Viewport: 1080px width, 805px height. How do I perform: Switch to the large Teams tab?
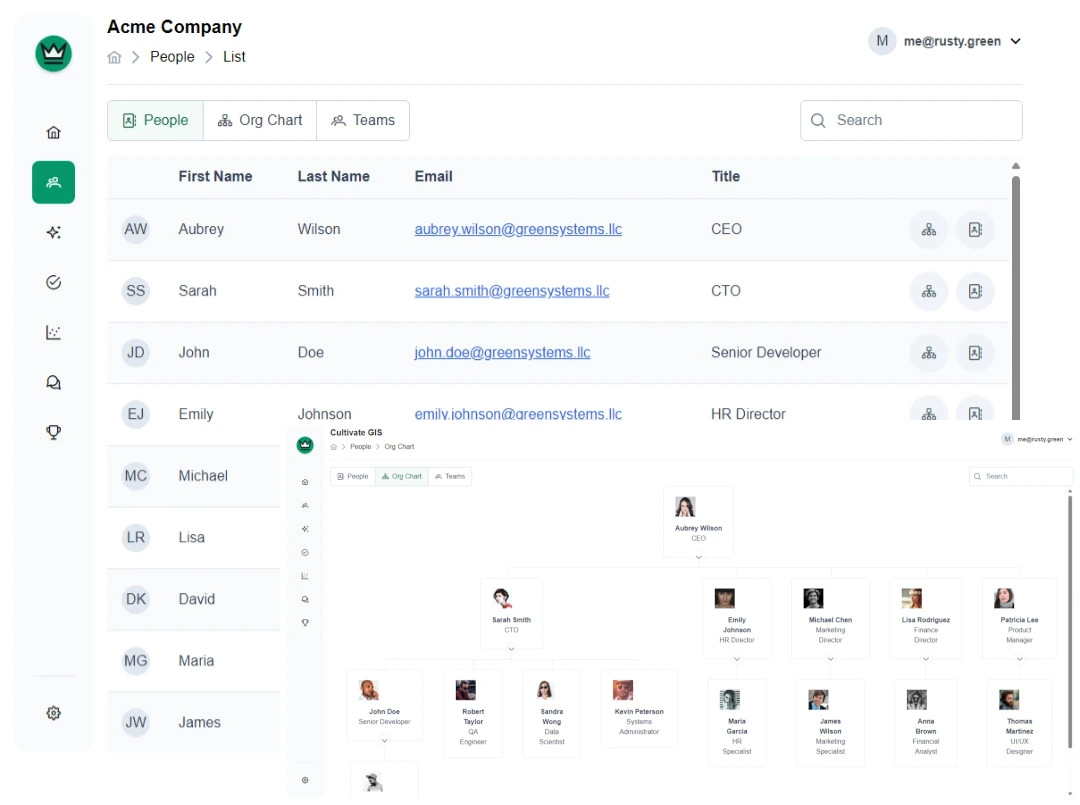[x=363, y=120]
